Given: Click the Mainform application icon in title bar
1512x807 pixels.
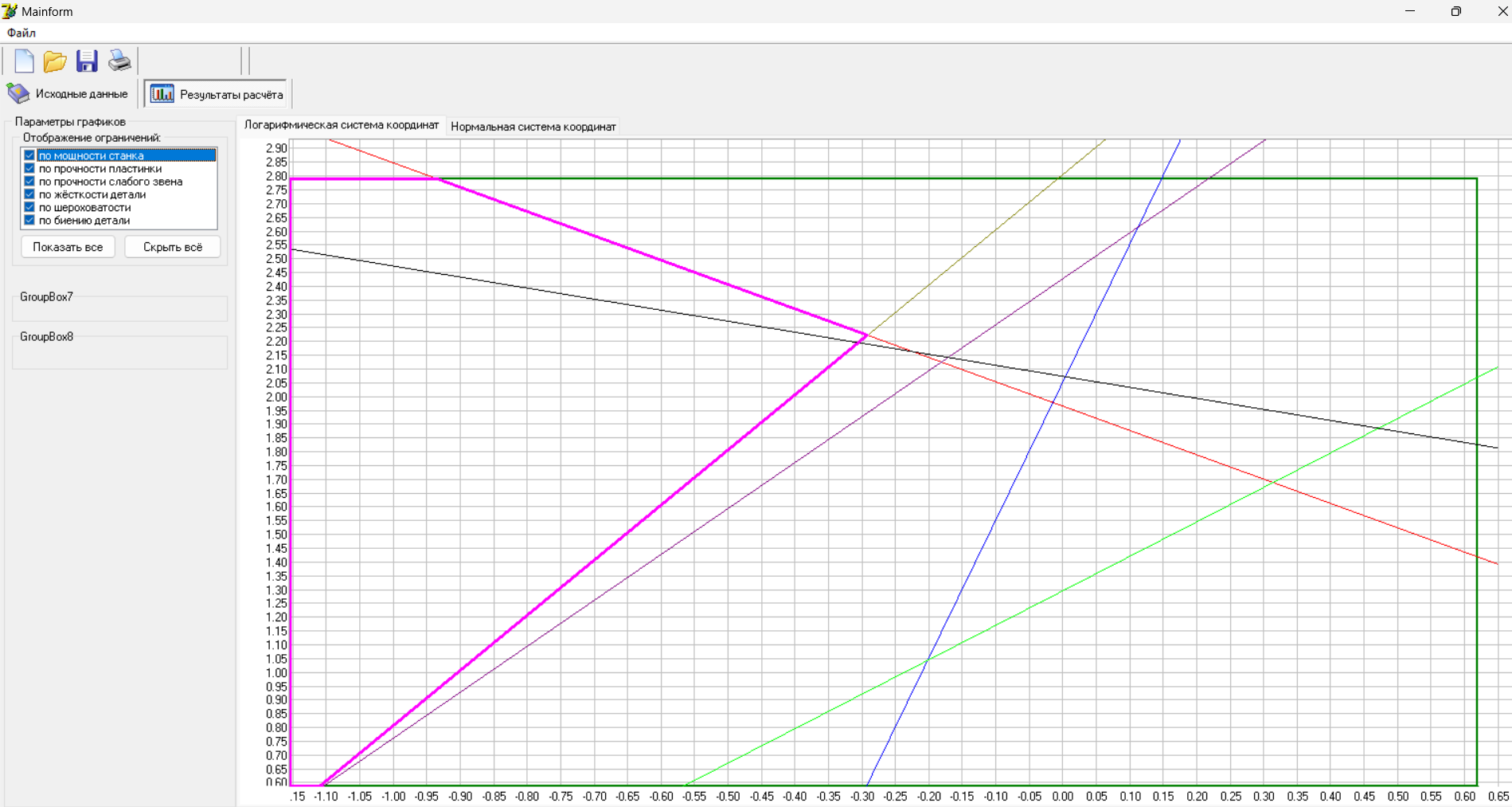Looking at the screenshot, I should coord(10,11).
